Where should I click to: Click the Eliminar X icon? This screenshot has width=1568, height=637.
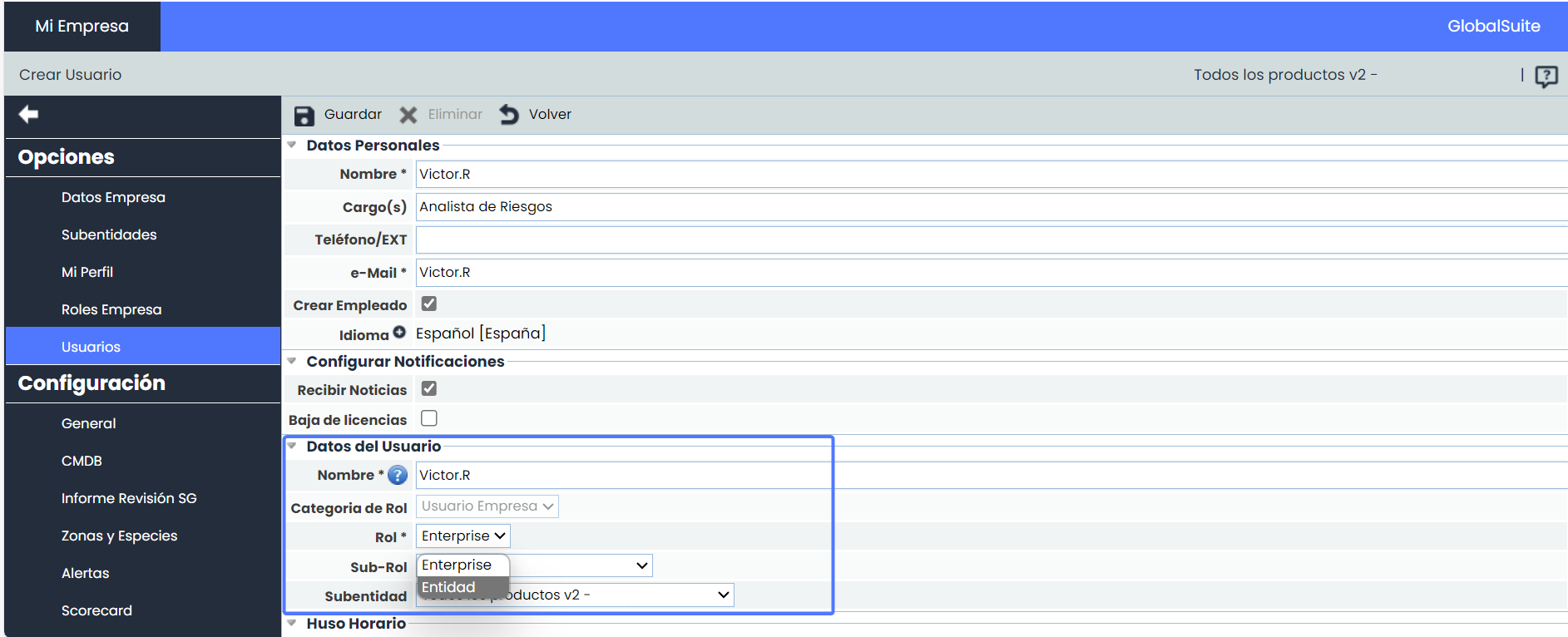tap(408, 115)
